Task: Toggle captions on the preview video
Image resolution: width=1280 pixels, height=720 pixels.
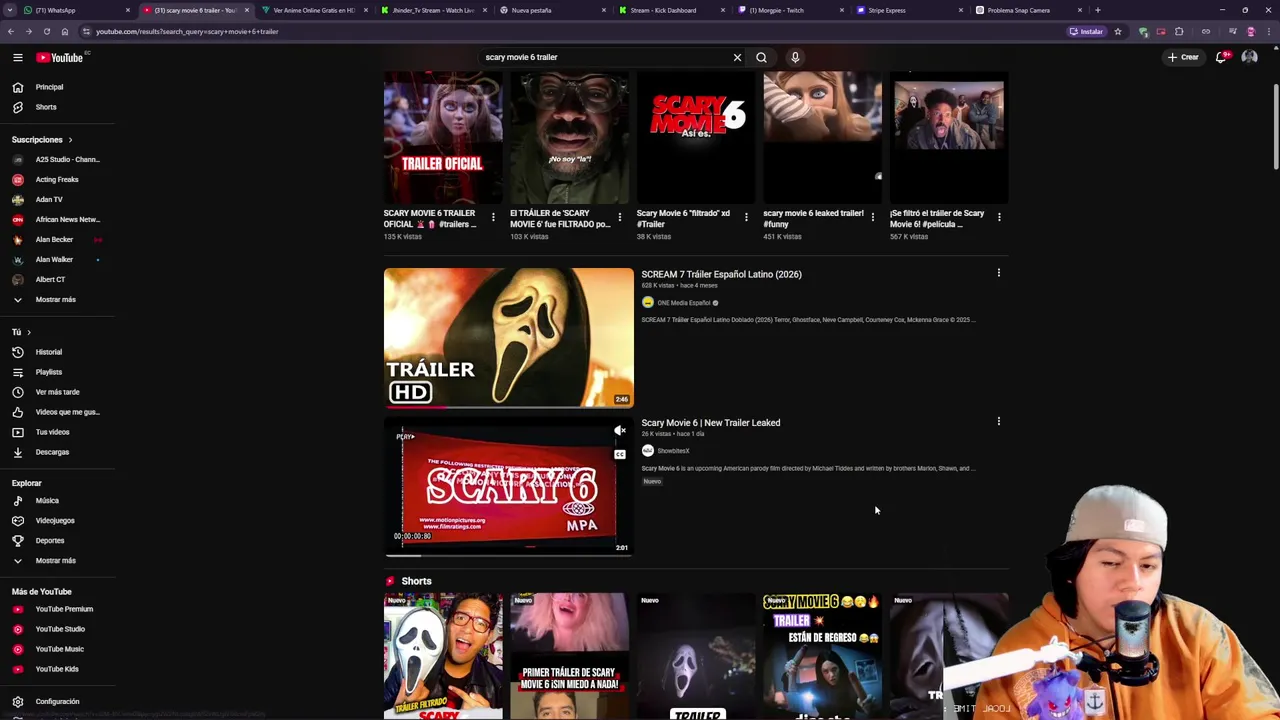Action: click(620, 454)
